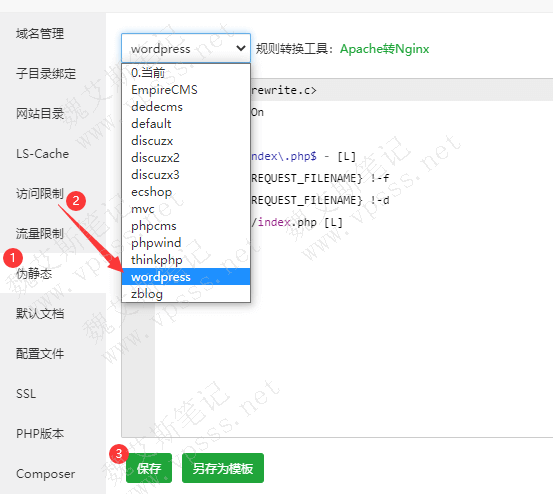This screenshot has width=553, height=494.
Task: Choose phpcms from the dropdown
Action: point(186,226)
